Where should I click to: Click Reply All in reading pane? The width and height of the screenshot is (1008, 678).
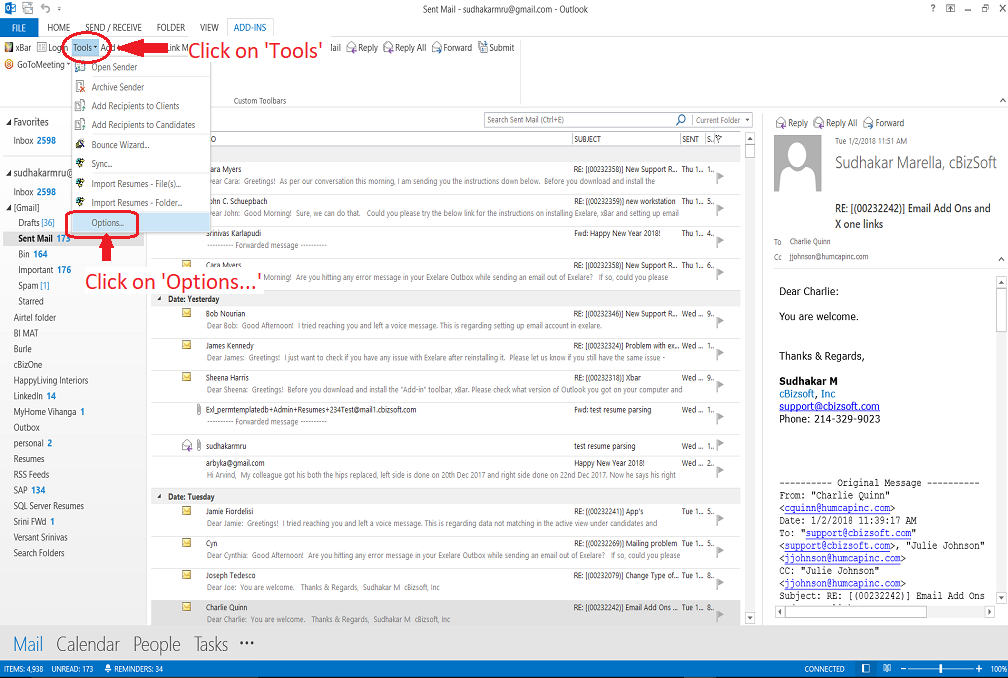(836, 123)
